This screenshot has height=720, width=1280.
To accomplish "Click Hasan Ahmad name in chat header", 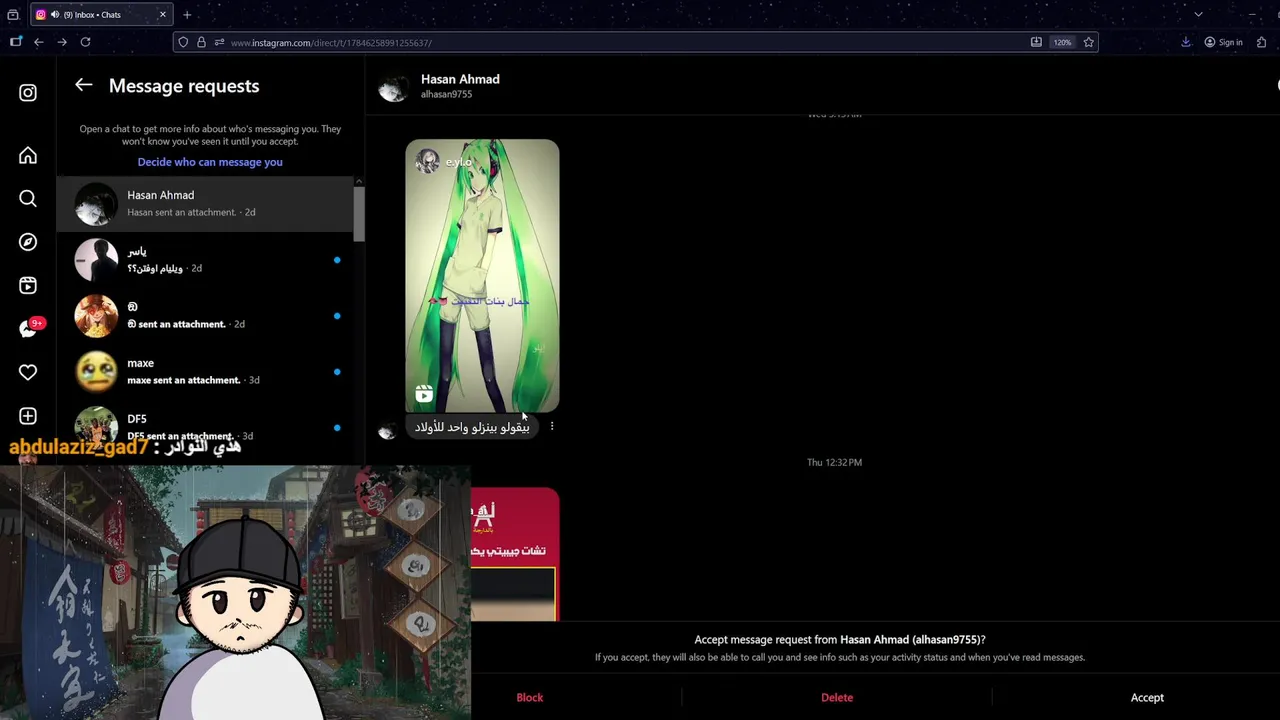I will coord(460,79).
